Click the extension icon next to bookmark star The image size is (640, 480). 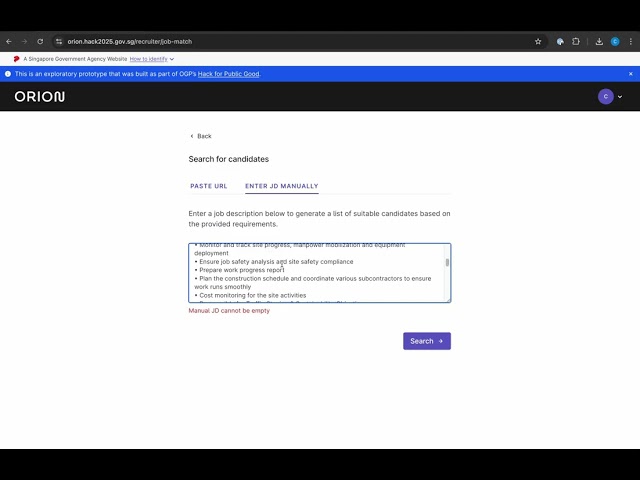click(560, 42)
